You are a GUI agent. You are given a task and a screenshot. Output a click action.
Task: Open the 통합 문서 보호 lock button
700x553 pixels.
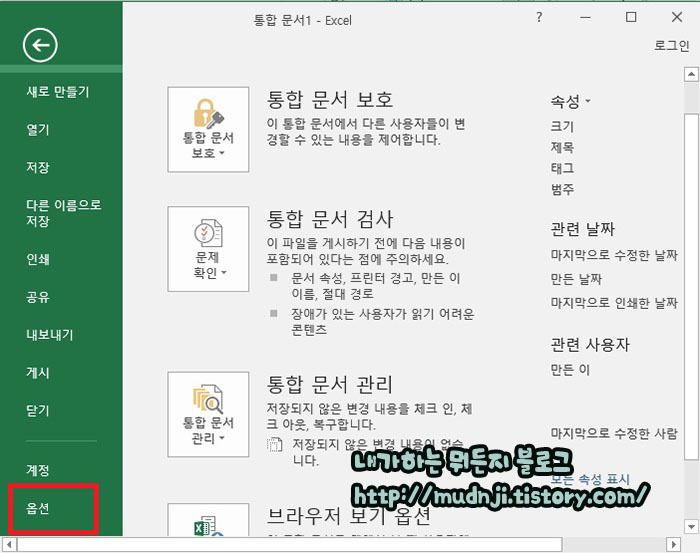click(x=208, y=129)
